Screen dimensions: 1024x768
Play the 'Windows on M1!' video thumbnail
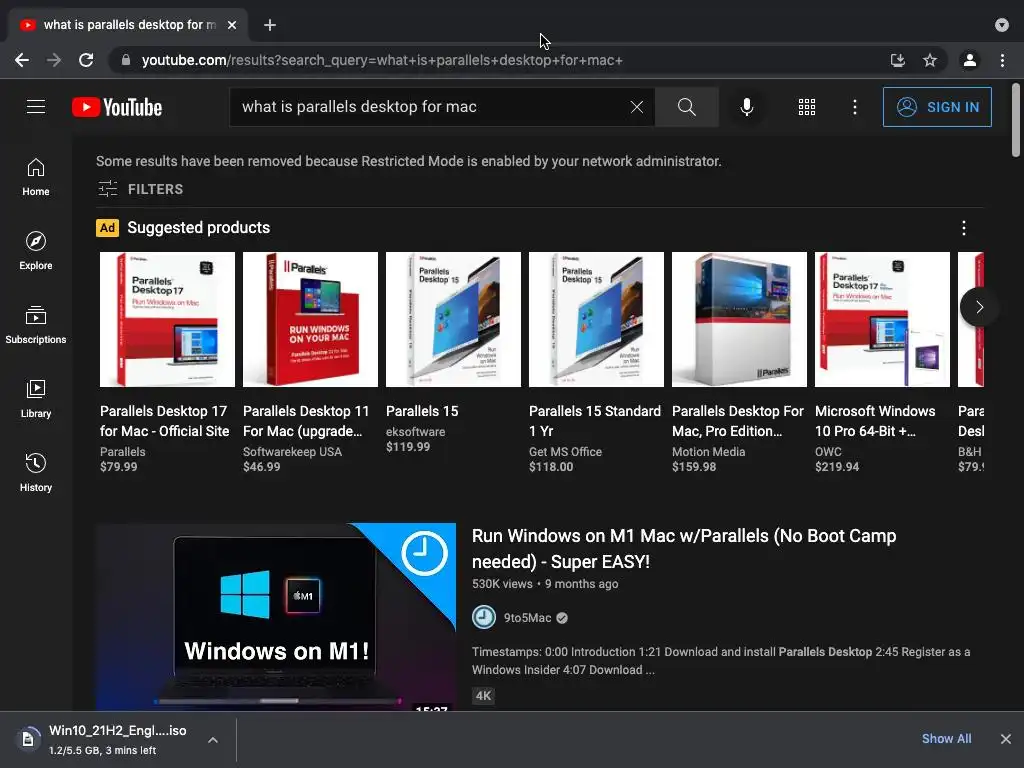pyautogui.click(x=276, y=616)
